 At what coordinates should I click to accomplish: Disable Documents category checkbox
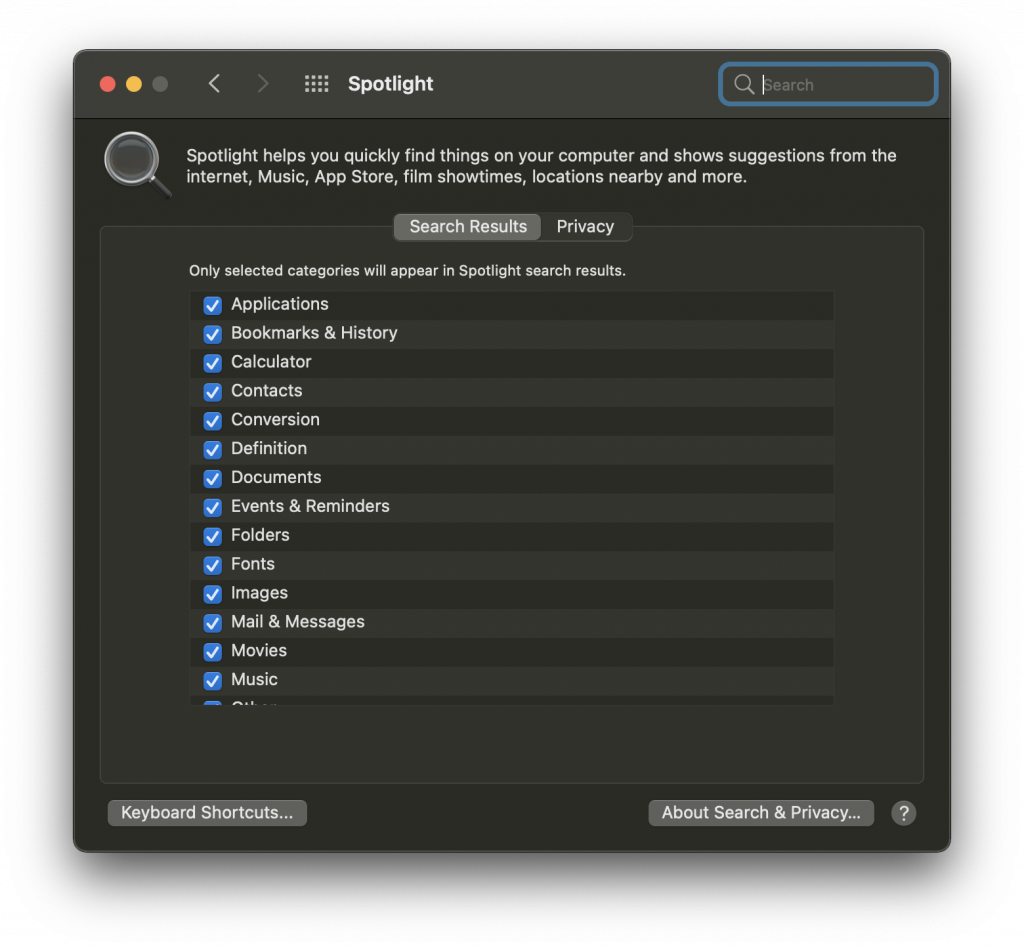tap(212, 478)
